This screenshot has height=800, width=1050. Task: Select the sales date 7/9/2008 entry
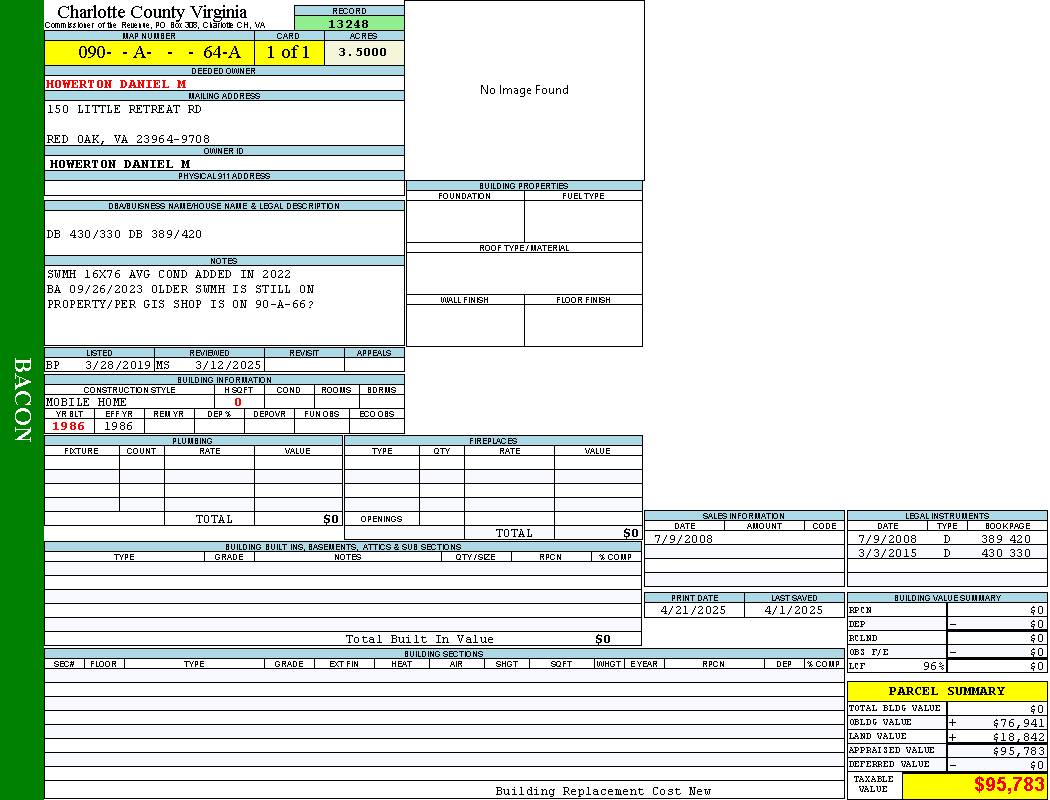[684, 539]
